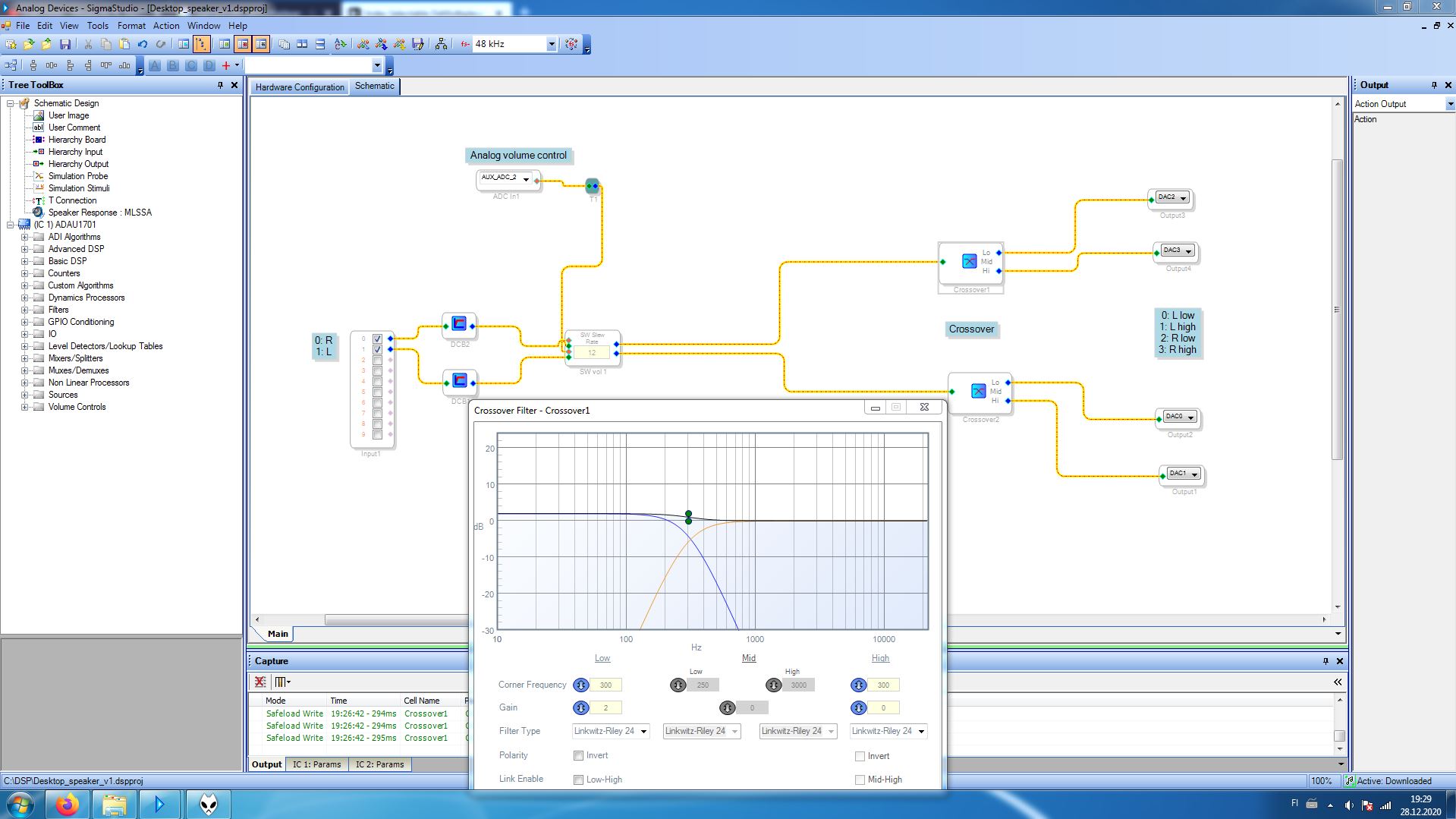Enable Input1 channel 9 checkbox
This screenshot has width=1456, height=819.
click(x=377, y=434)
